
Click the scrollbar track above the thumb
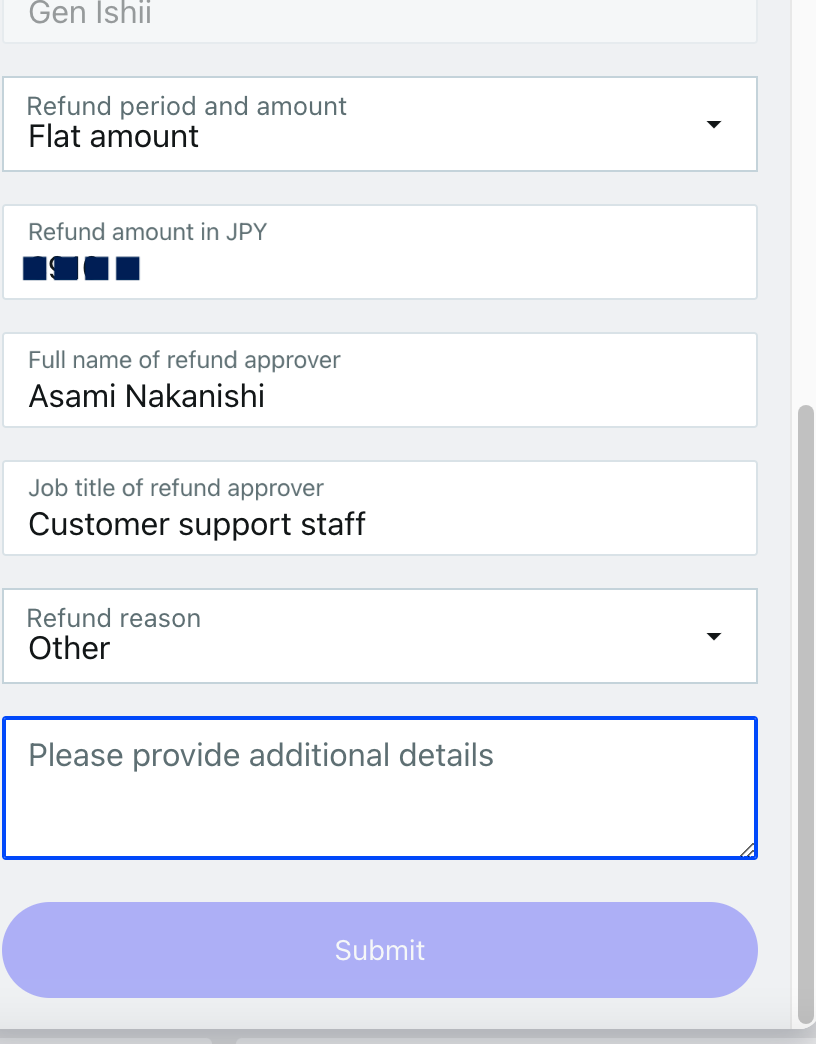tap(806, 200)
